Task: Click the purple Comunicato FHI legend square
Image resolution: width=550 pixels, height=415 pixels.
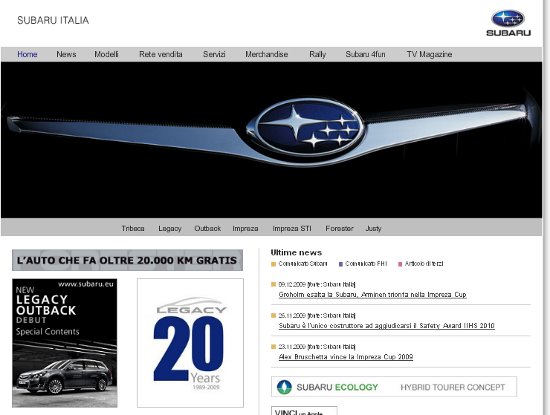Action: point(341,264)
